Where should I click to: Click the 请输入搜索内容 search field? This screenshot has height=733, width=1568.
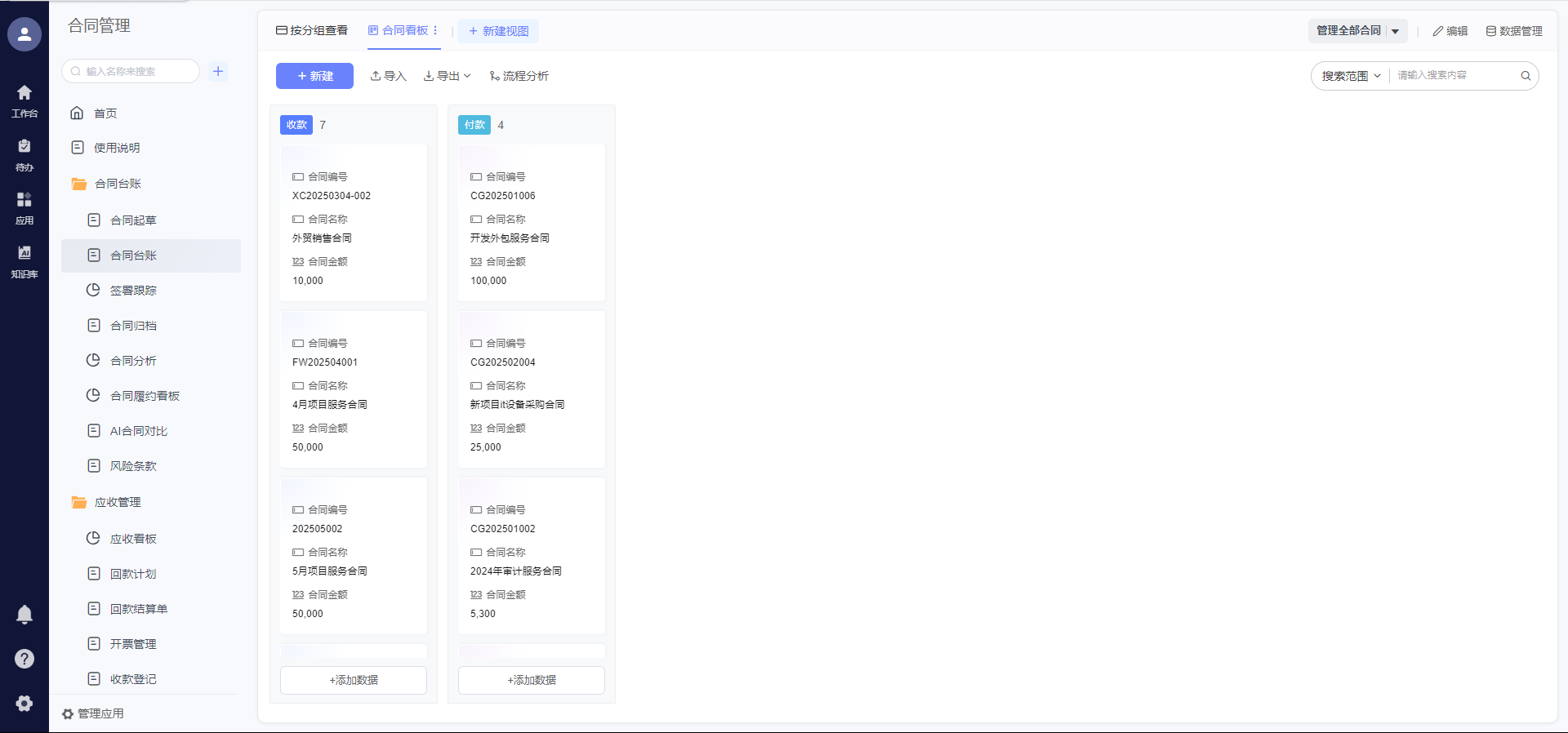pyautogui.click(x=1454, y=75)
